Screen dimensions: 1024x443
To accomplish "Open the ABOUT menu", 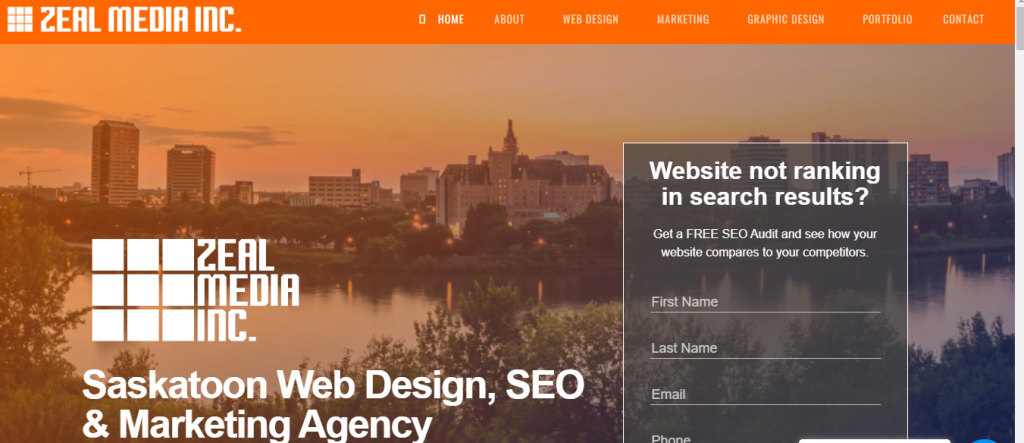I will 509,20.
